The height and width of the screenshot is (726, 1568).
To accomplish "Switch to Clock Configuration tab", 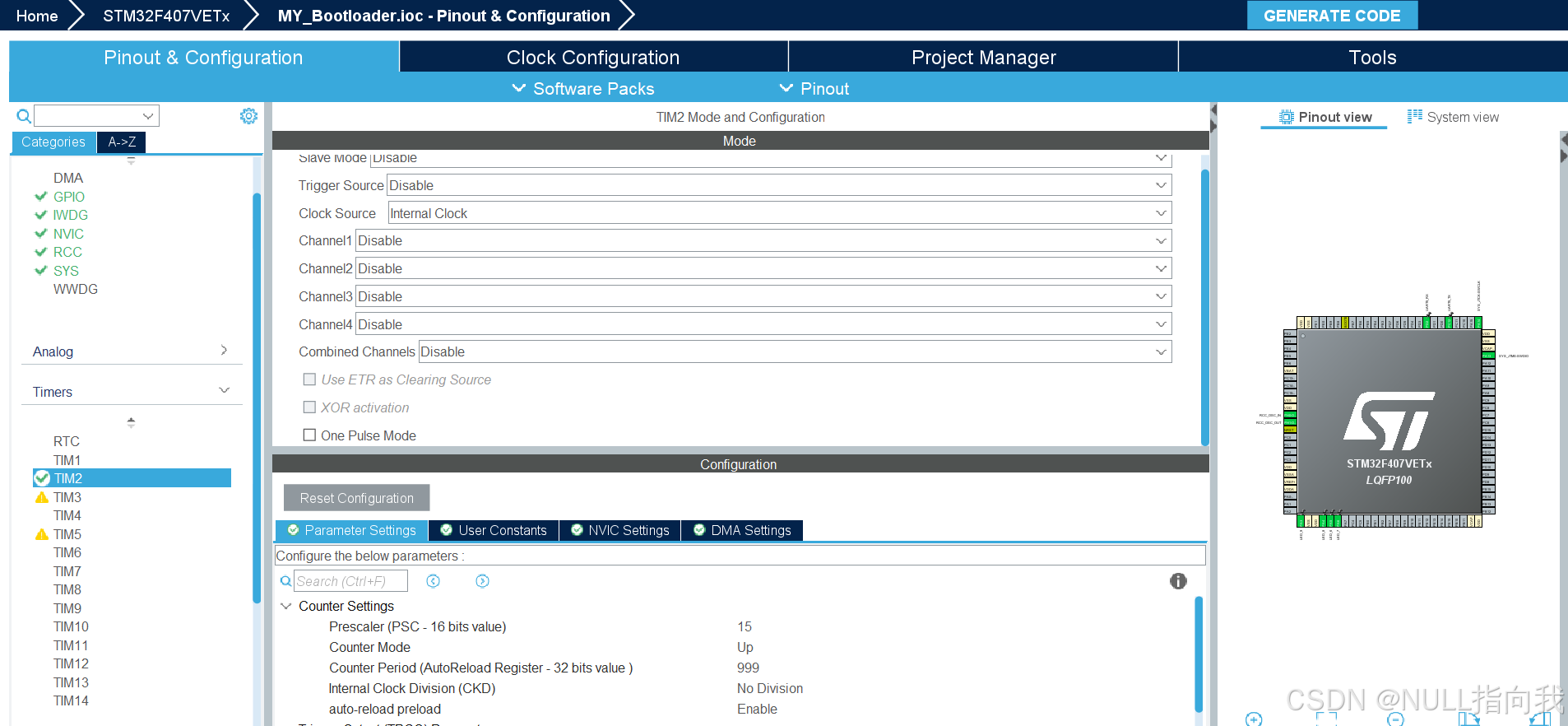I will pos(593,57).
